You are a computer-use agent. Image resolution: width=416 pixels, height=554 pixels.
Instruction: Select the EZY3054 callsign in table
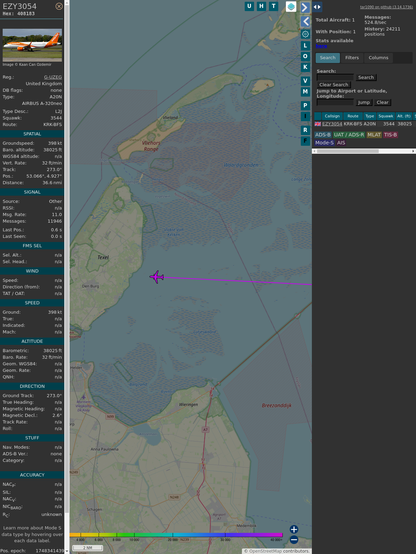[x=332, y=124]
